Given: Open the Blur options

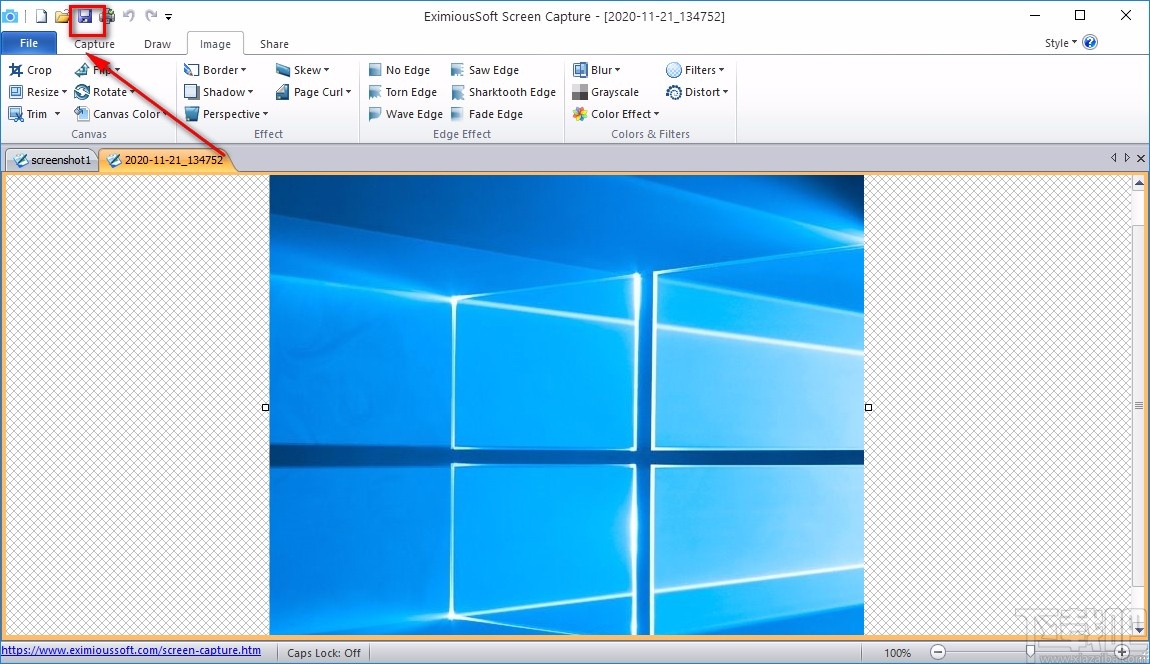Looking at the screenshot, I should [x=596, y=70].
